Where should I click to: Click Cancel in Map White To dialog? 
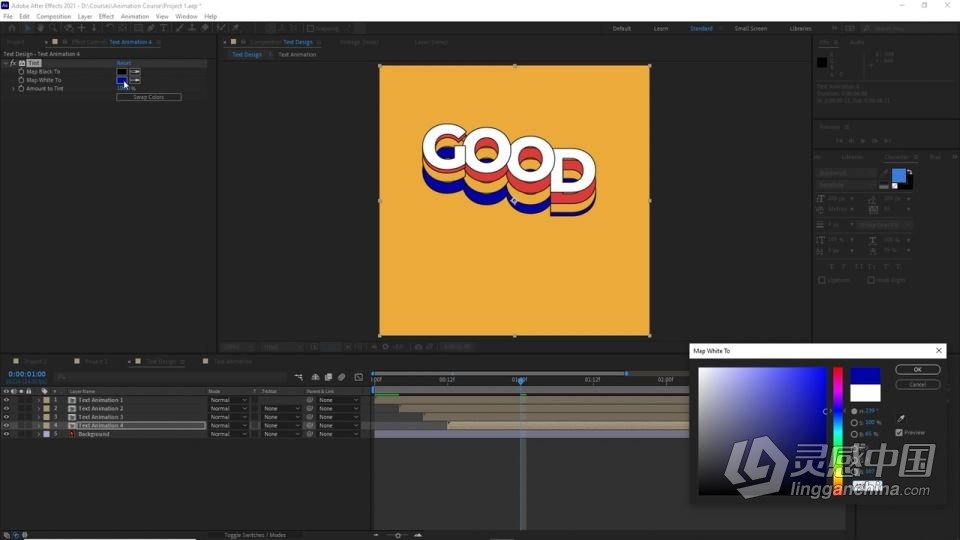917,384
